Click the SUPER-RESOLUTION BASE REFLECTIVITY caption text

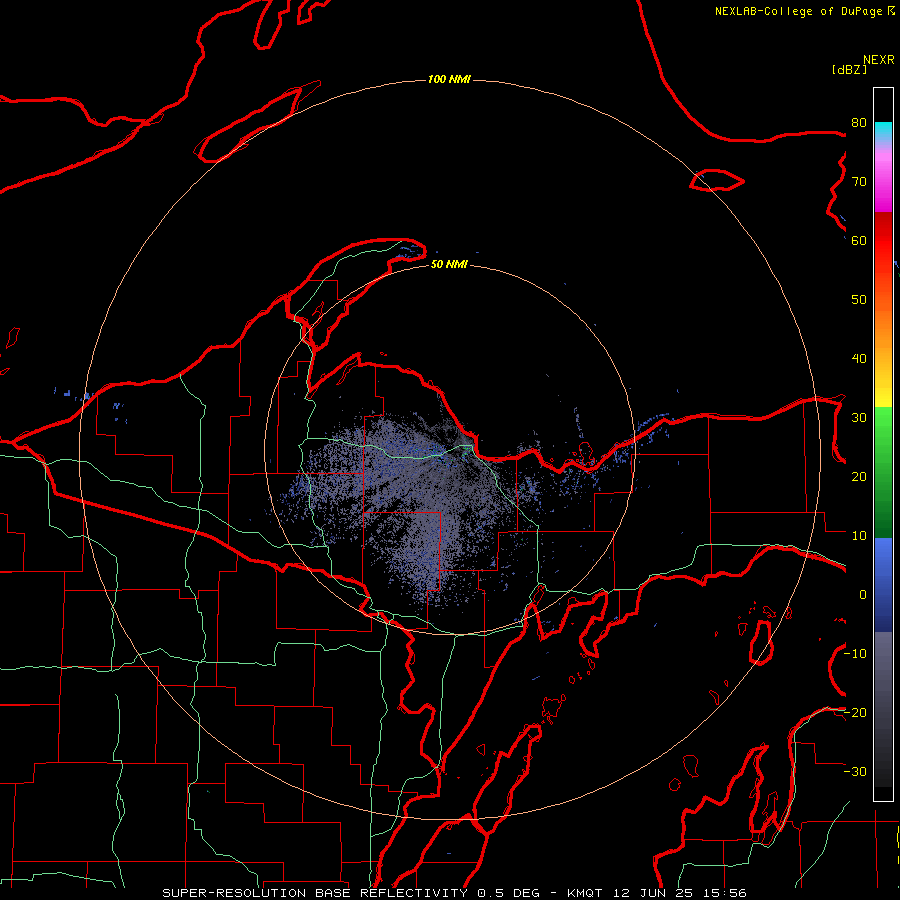315,893
